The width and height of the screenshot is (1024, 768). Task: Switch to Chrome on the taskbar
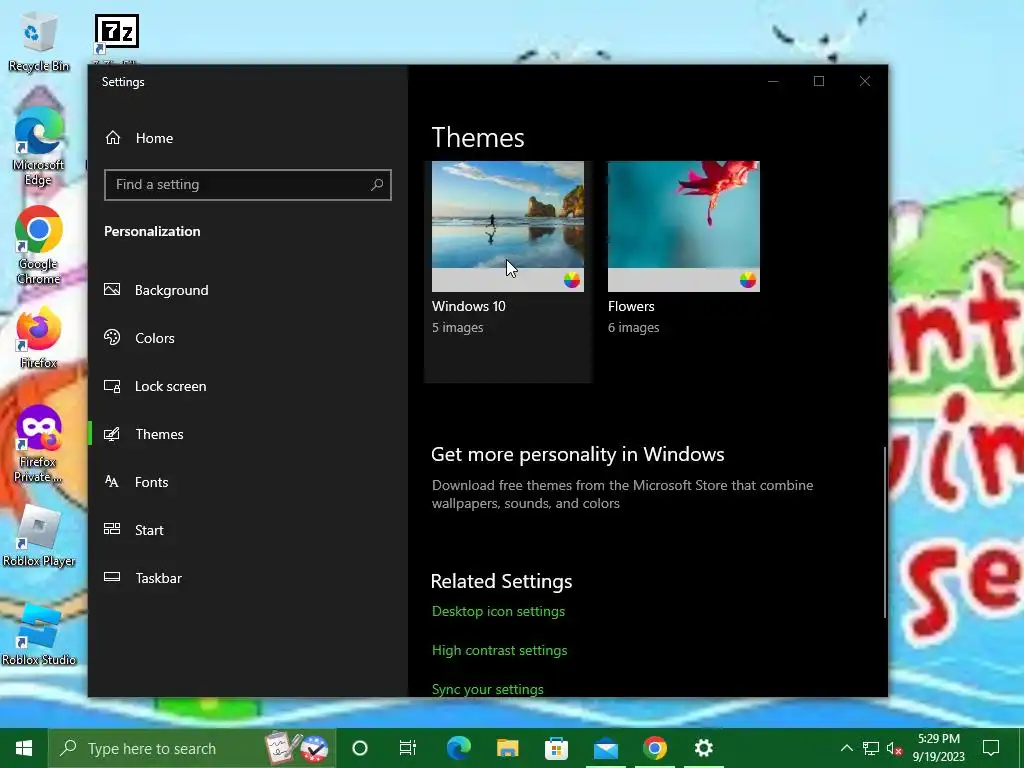(654, 748)
